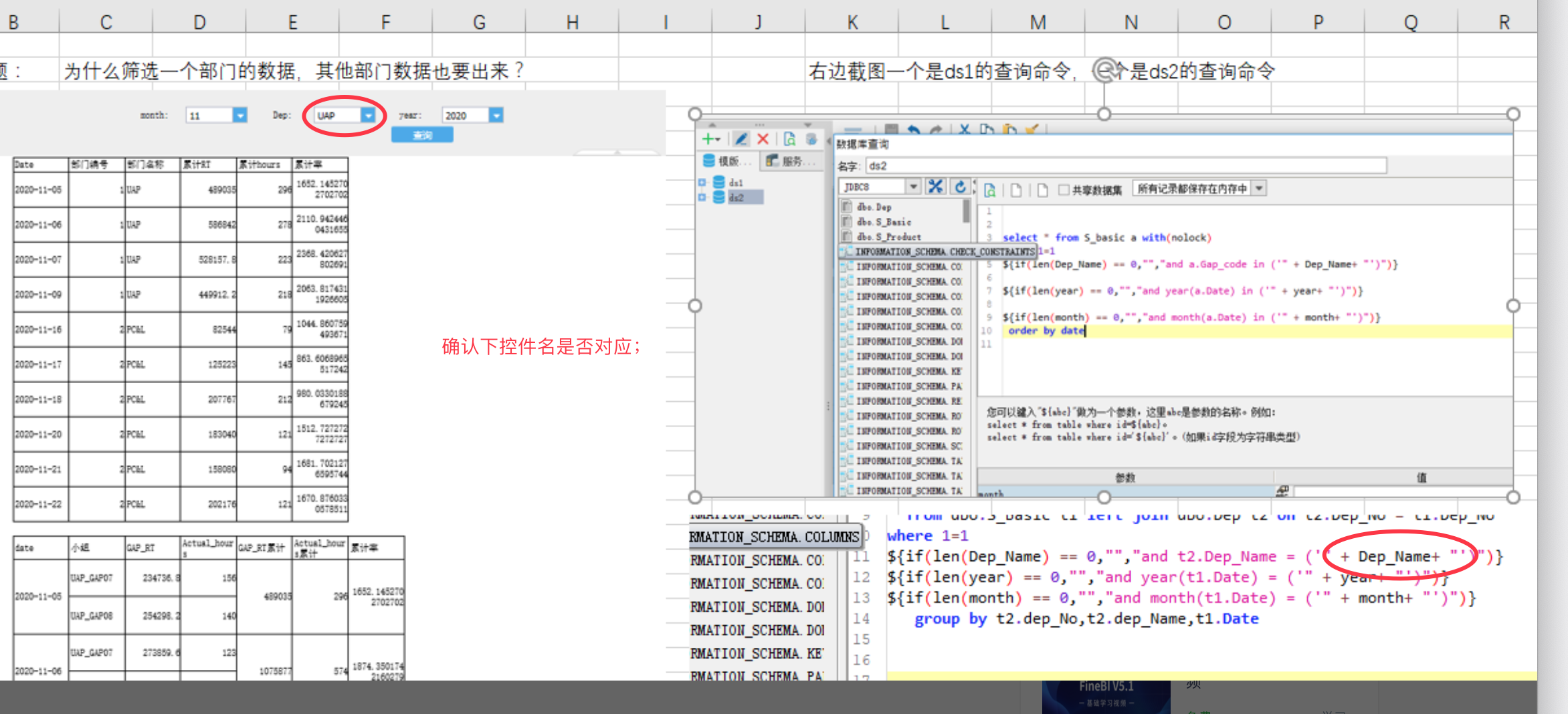Click the connection tools icon beside JDBC8

pos(935,187)
